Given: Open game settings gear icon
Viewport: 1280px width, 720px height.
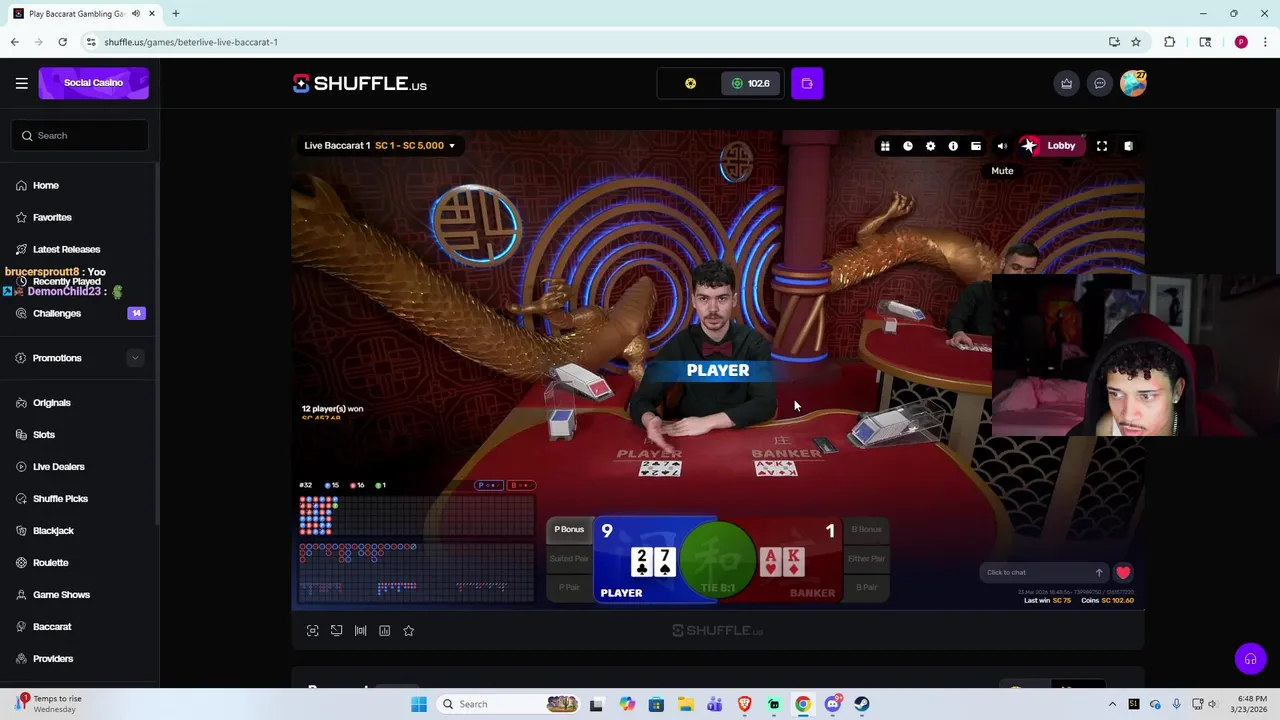Looking at the screenshot, I should click(930, 146).
